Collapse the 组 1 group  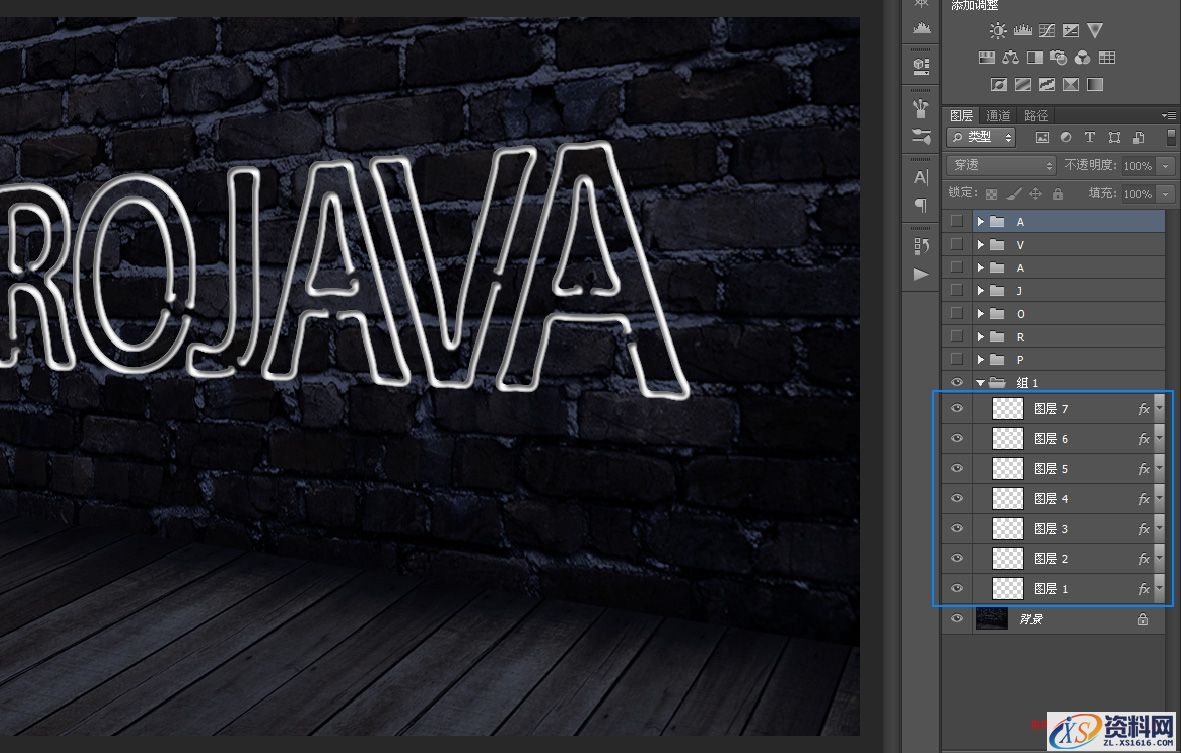pos(981,383)
